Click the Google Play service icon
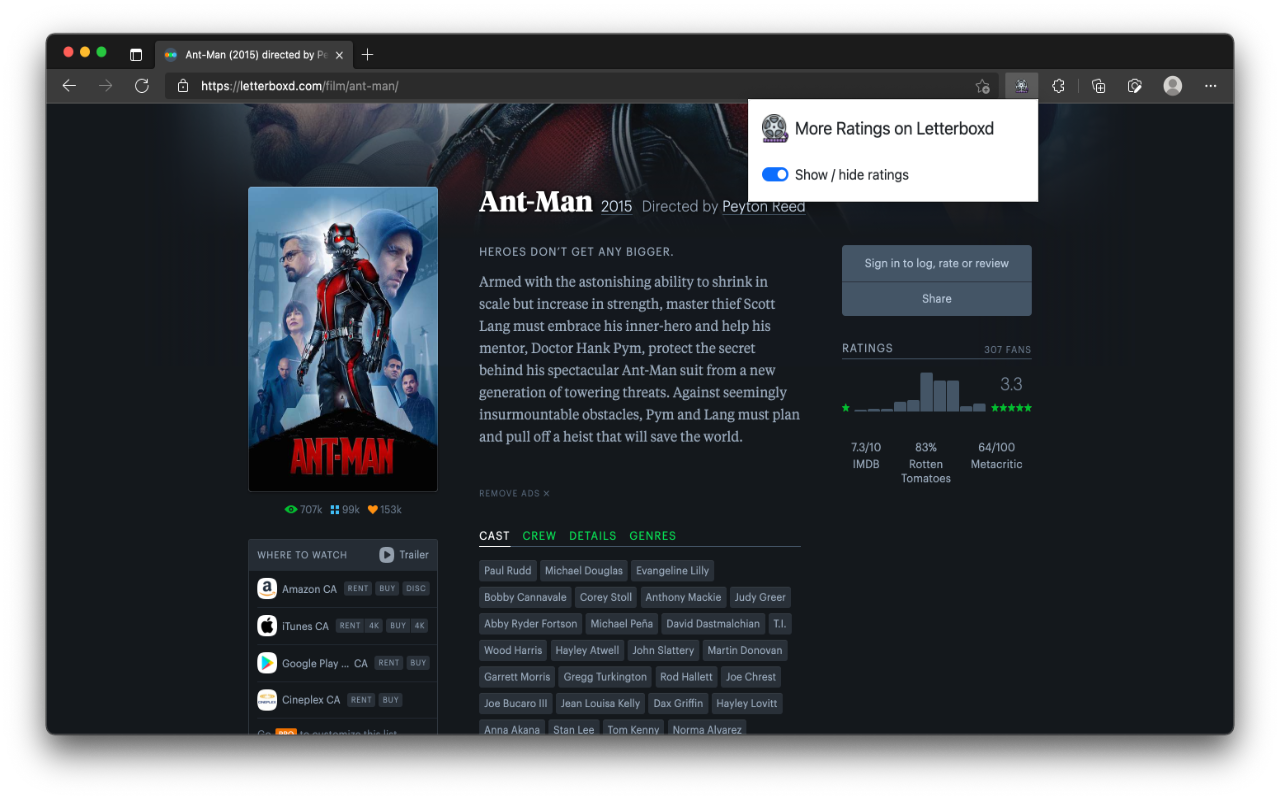 click(x=267, y=663)
